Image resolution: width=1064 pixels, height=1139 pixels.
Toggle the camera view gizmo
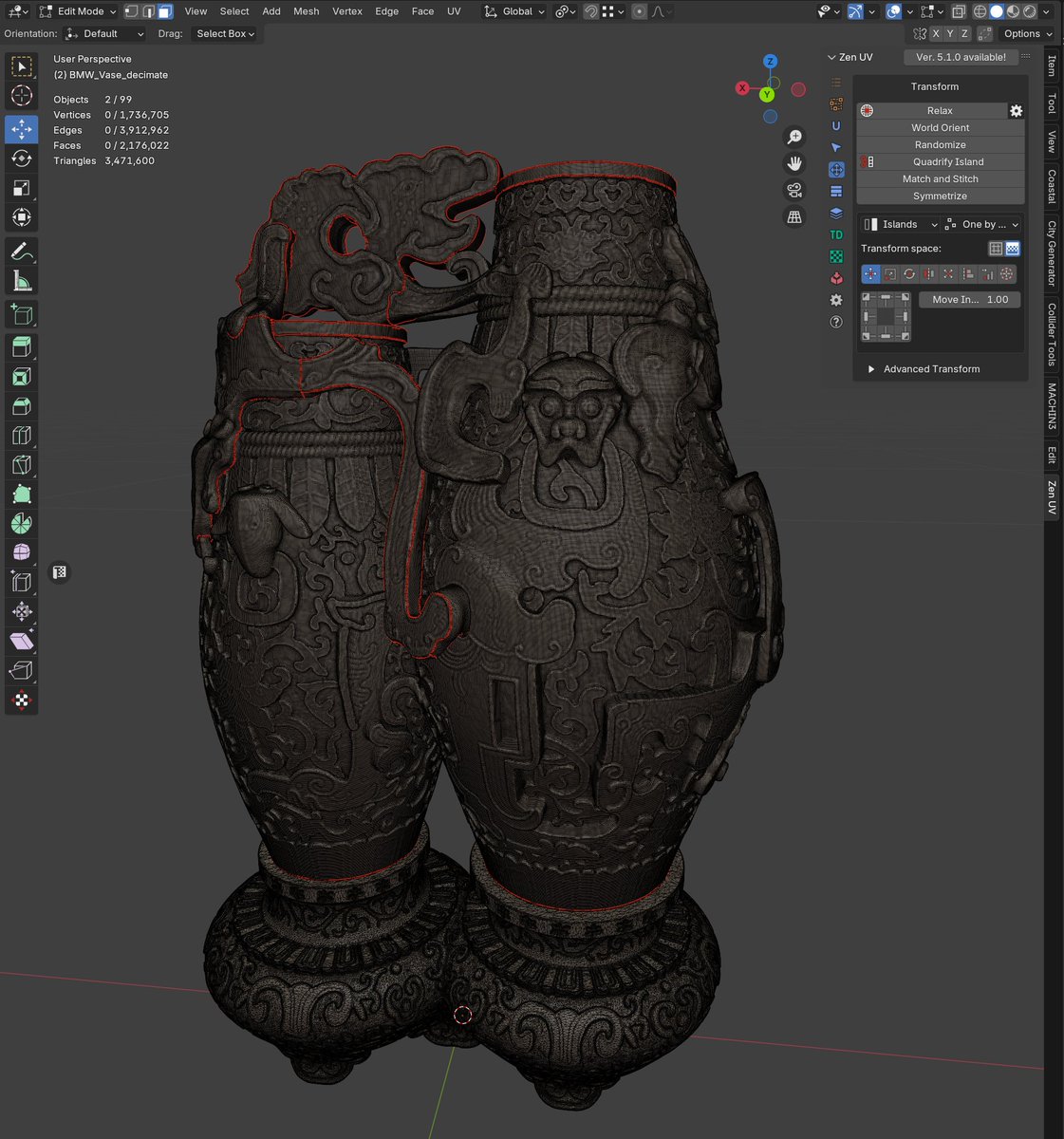tap(794, 191)
